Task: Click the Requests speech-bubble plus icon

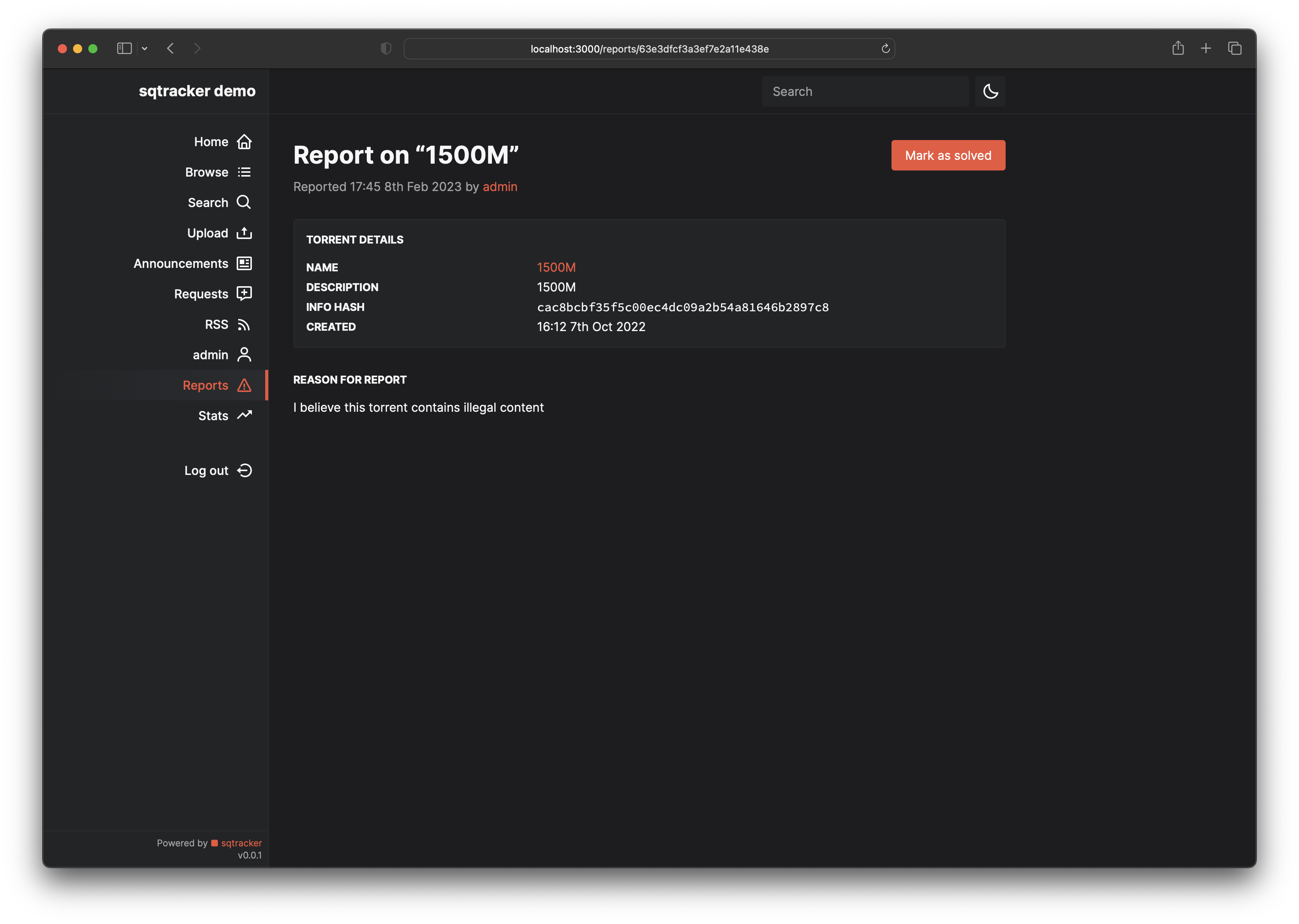Action: [244, 293]
